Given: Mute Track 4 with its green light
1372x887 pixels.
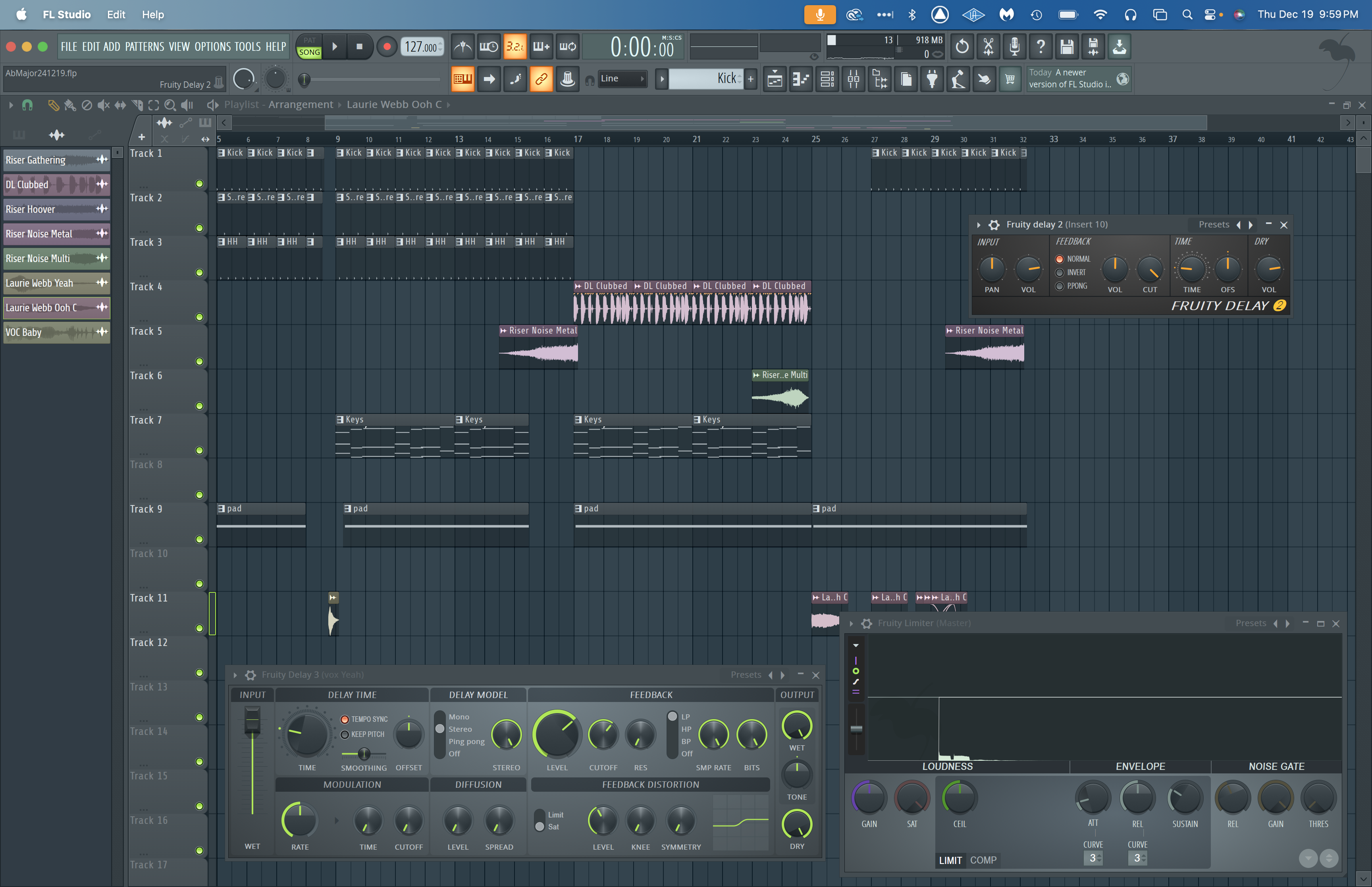Looking at the screenshot, I should 199,317.
